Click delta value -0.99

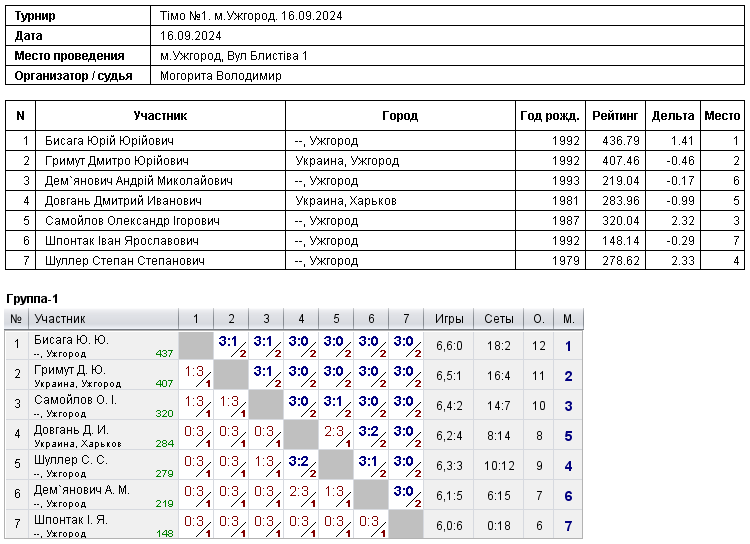[x=680, y=201]
